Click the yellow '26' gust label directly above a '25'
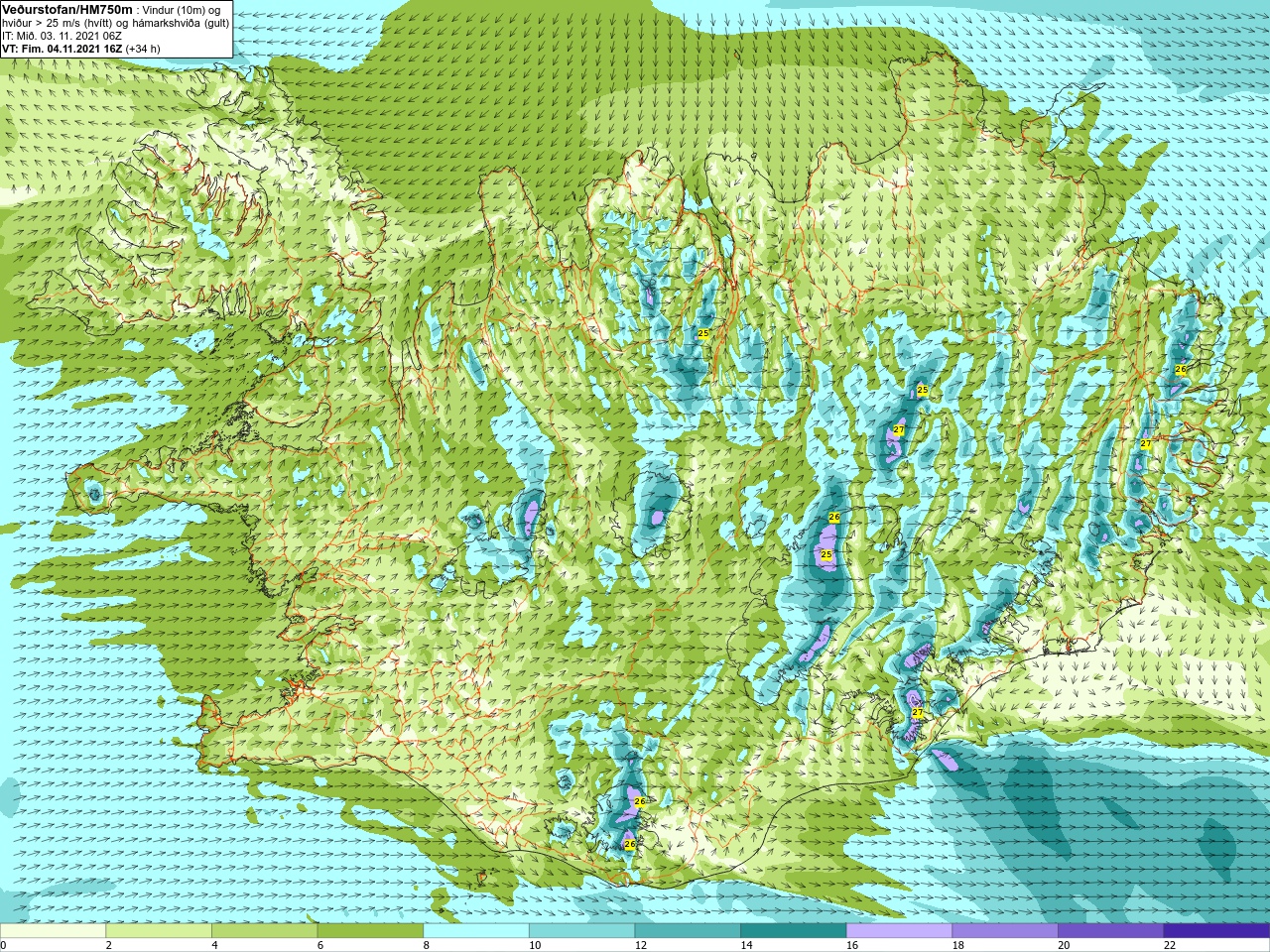This screenshot has height=952, width=1270. coord(834,518)
